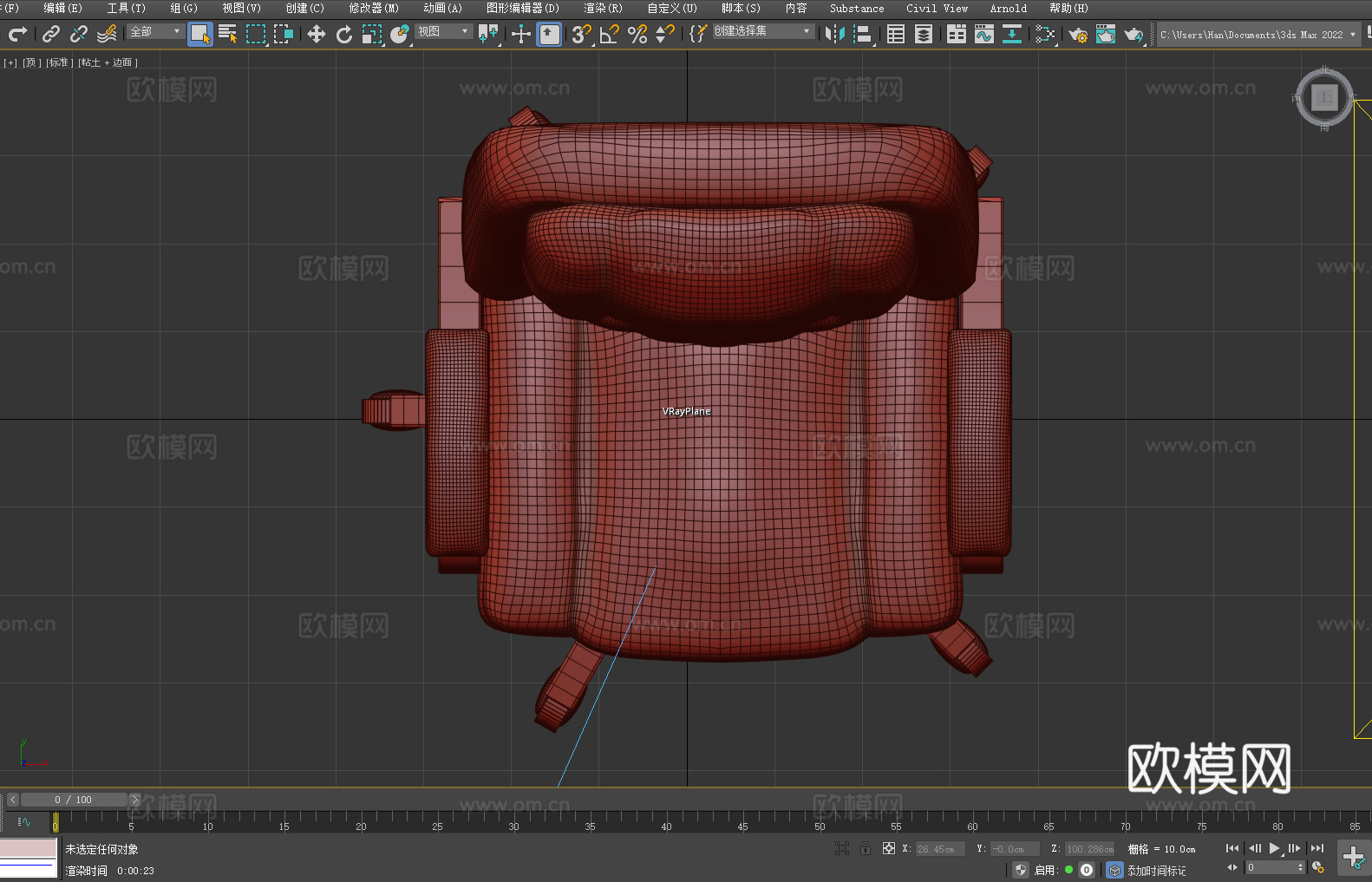This screenshot has width=1372, height=882.
Task: Open the Layer Explorer icon
Action: (x=924, y=34)
